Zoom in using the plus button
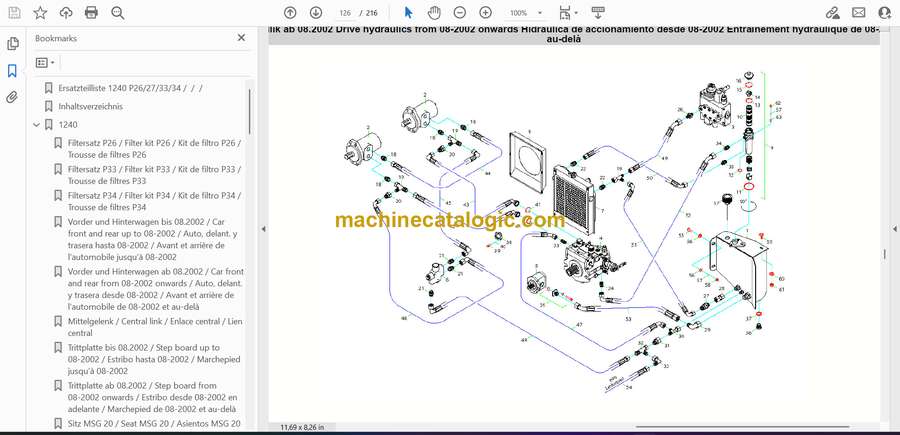Image resolution: width=900 pixels, height=435 pixels. (486, 13)
